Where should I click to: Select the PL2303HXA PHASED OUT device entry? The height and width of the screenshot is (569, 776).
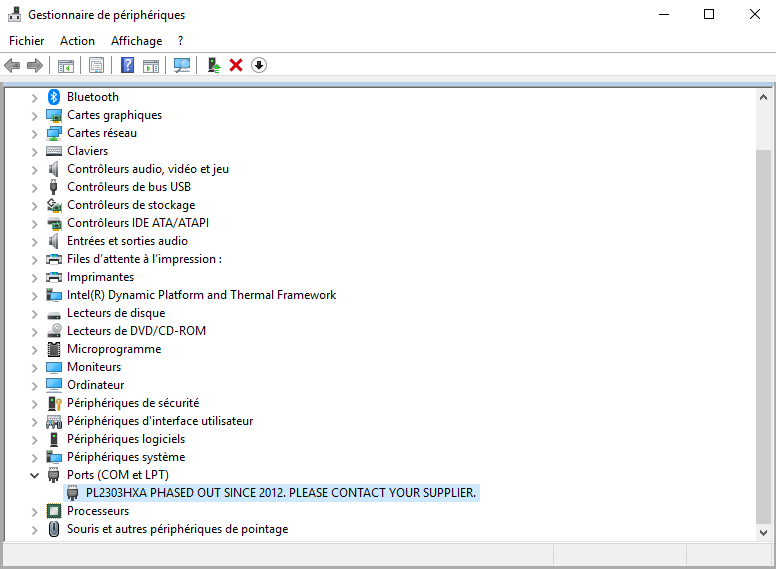[x=280, y=493]
